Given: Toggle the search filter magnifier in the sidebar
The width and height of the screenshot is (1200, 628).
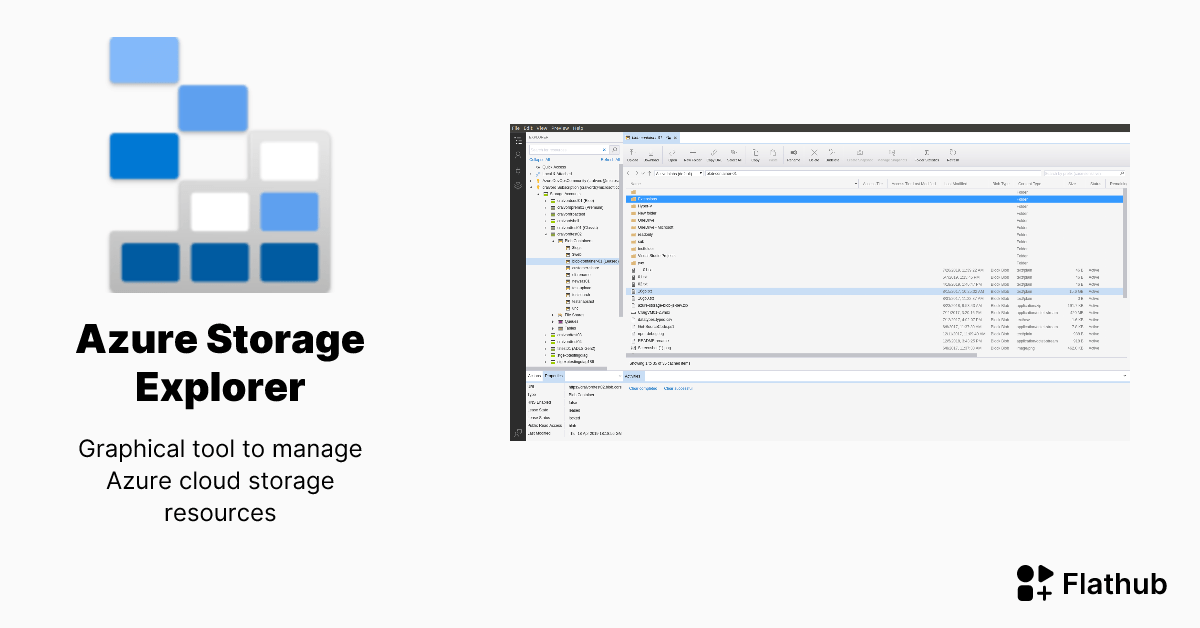Looking at the screenshot, I should (x=613, y=148).
